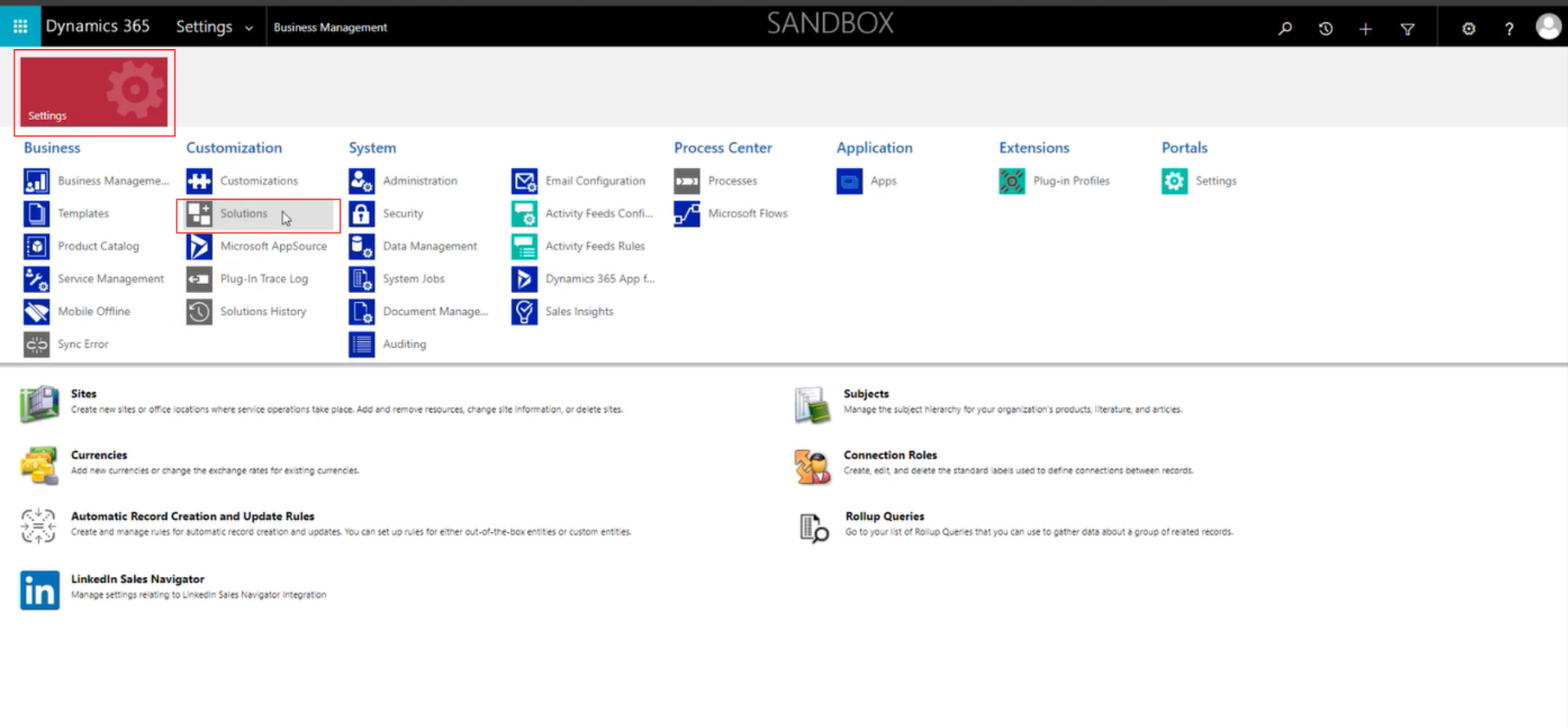Image resolution: width=1568 pixels, height=728 pixels.
Task: Open the user profile avatar
Action: 1548,27
